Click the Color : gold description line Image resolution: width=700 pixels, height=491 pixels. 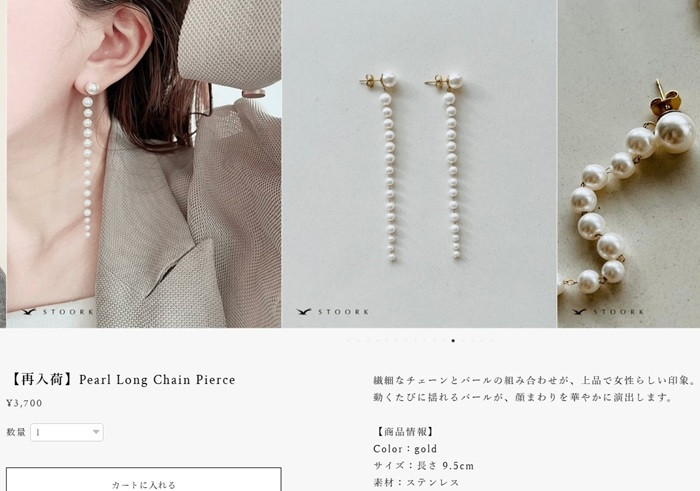(x=405, y=449)
